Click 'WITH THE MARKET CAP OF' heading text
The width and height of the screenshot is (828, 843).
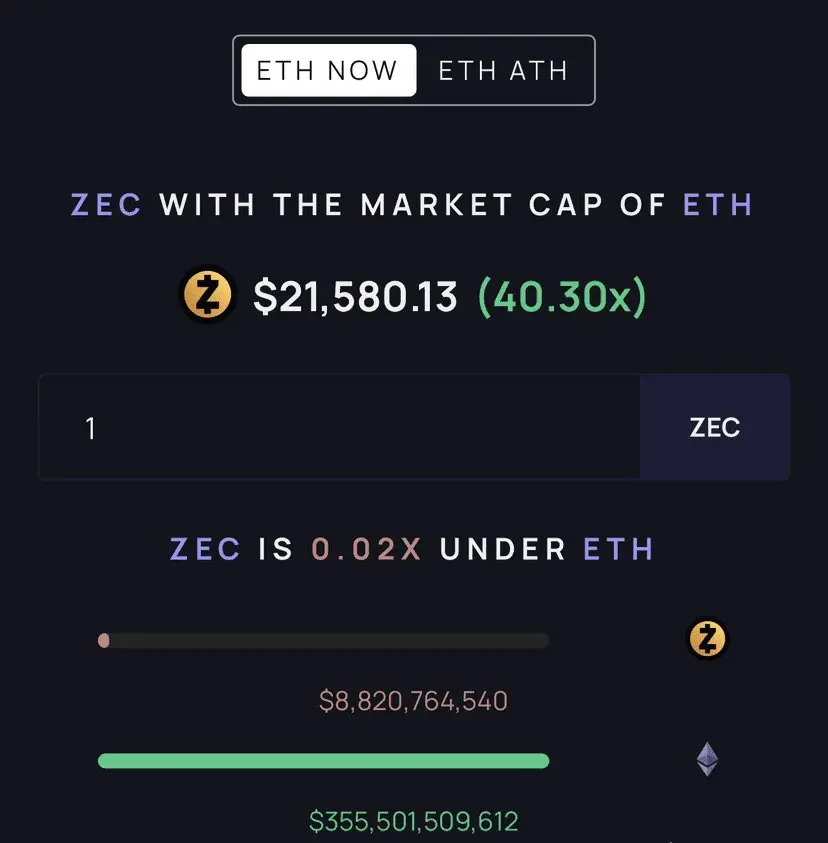click(x=412, y=205)
